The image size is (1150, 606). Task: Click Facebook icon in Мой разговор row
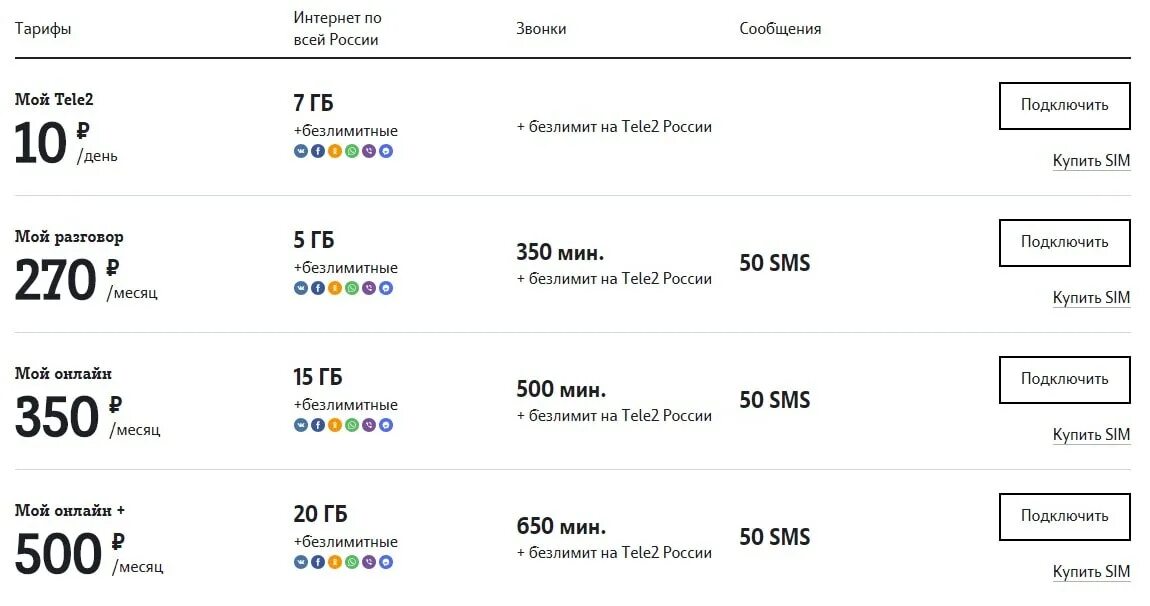pos(318,288)
